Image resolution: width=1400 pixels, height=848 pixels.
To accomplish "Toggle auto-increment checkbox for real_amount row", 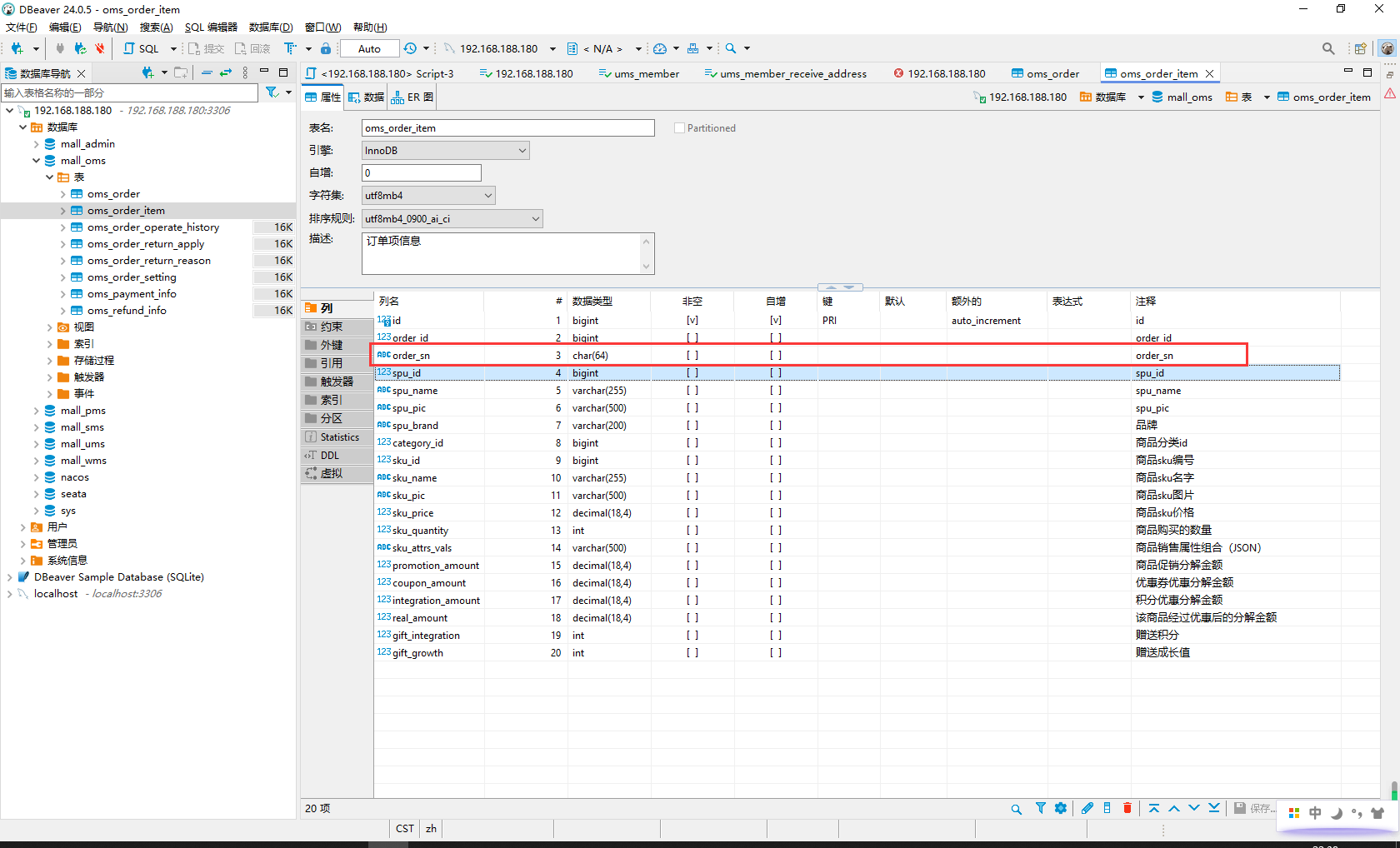I will 776,618.
